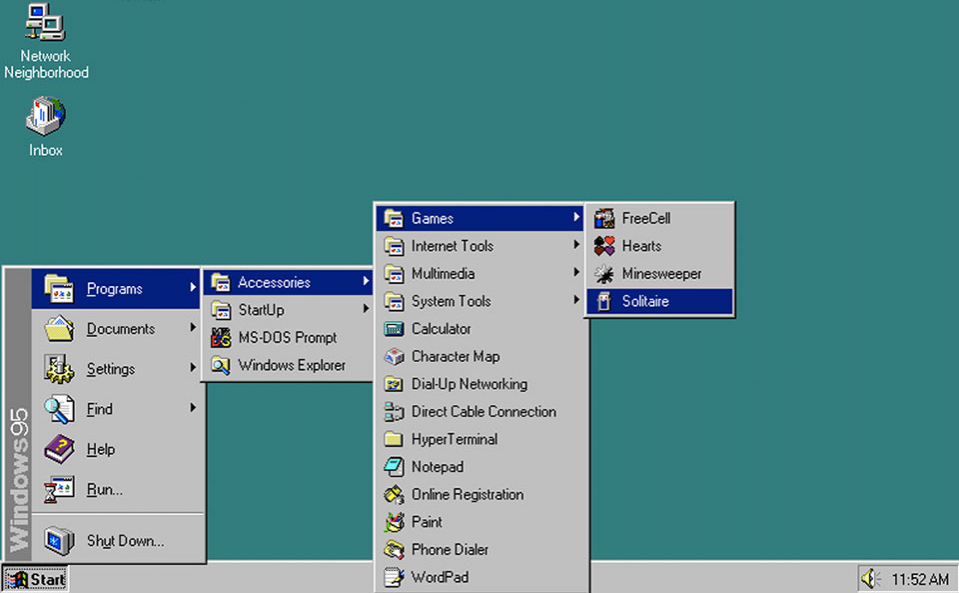Click the Minesweeper mine icon
The height and width of the screenshot is (593, 959).
604,274
